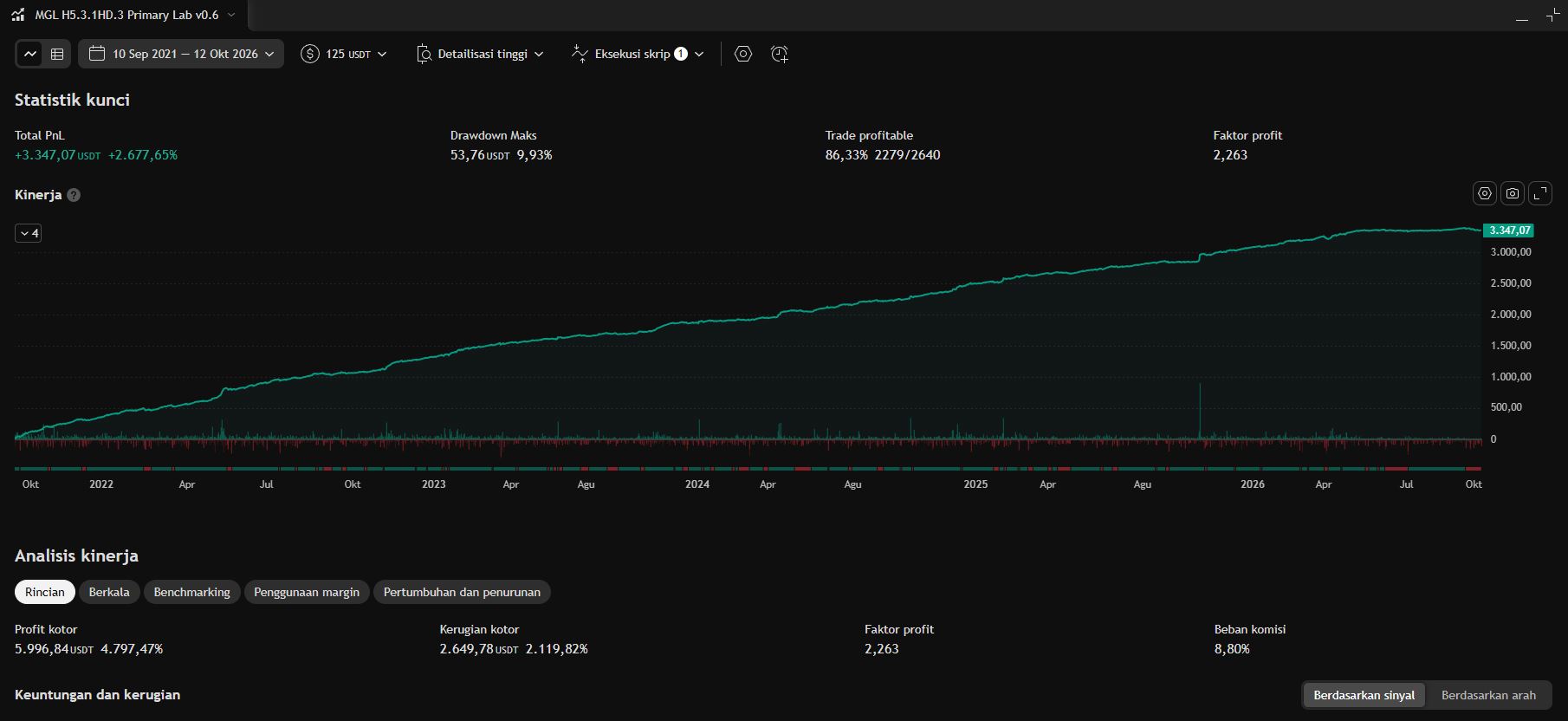Click the Drawdown Maks value 53,76
Viewport: 1568px width, 721px height.
480,155
